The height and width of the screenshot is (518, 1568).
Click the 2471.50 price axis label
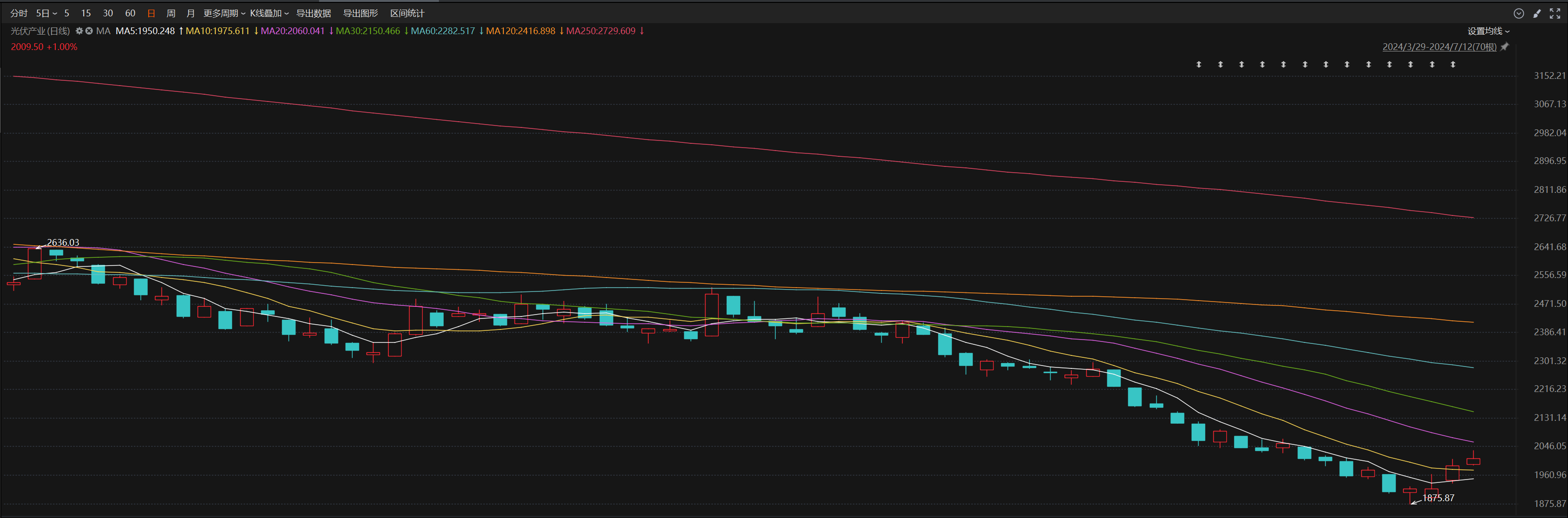(x=1550, y=303)
